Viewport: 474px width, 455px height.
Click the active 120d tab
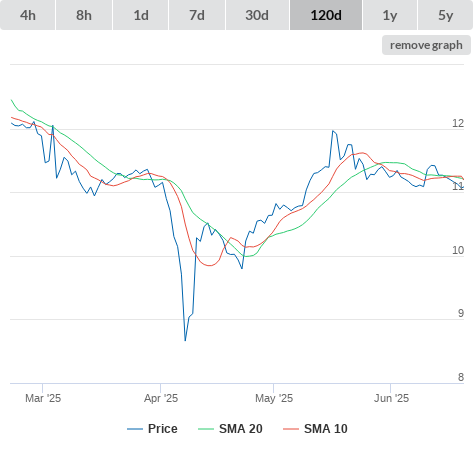pos(326,15)
